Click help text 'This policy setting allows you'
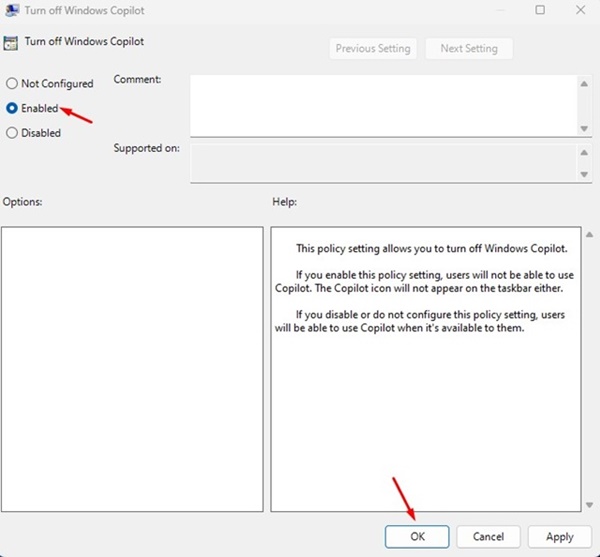 tap(432, 249)
